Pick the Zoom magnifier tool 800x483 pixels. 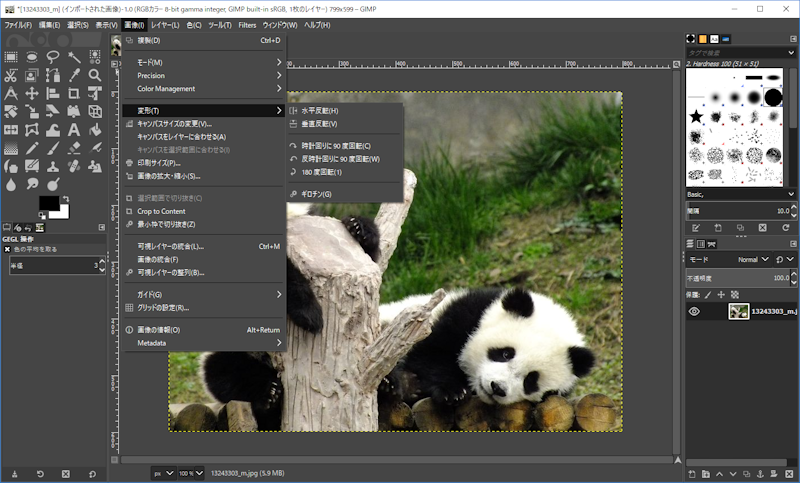95,75
